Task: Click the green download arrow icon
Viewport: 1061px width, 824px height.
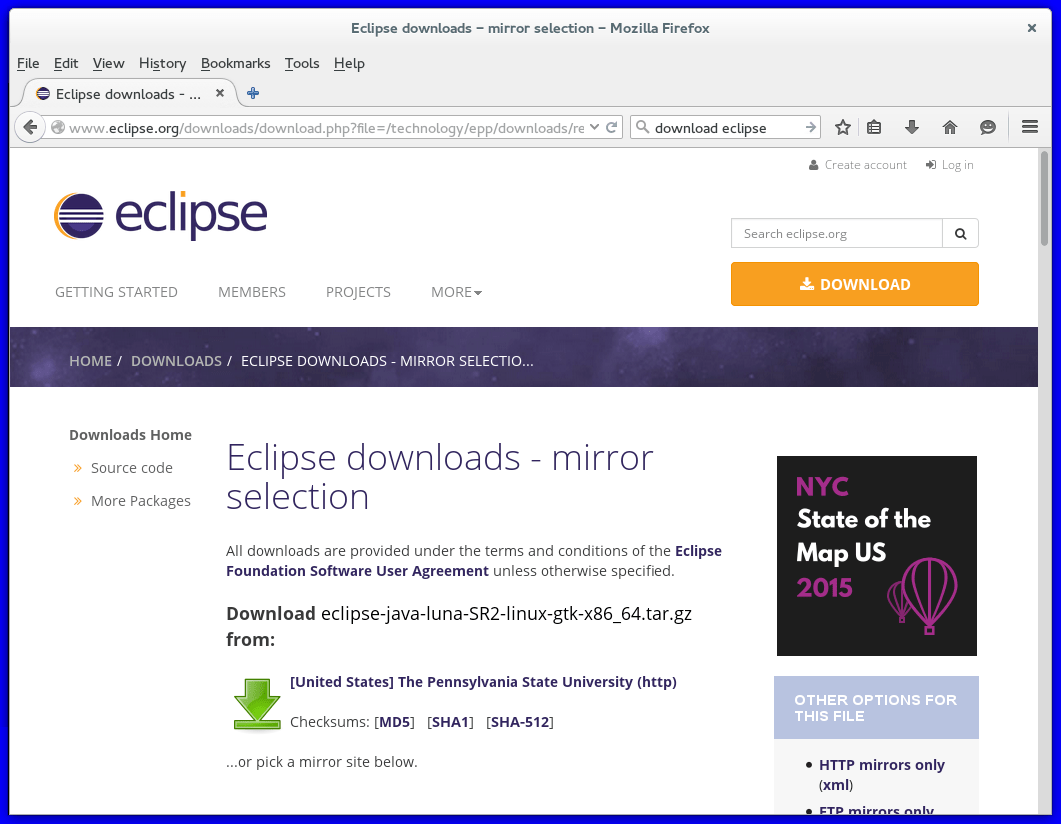Action: [x=257, y=704]
